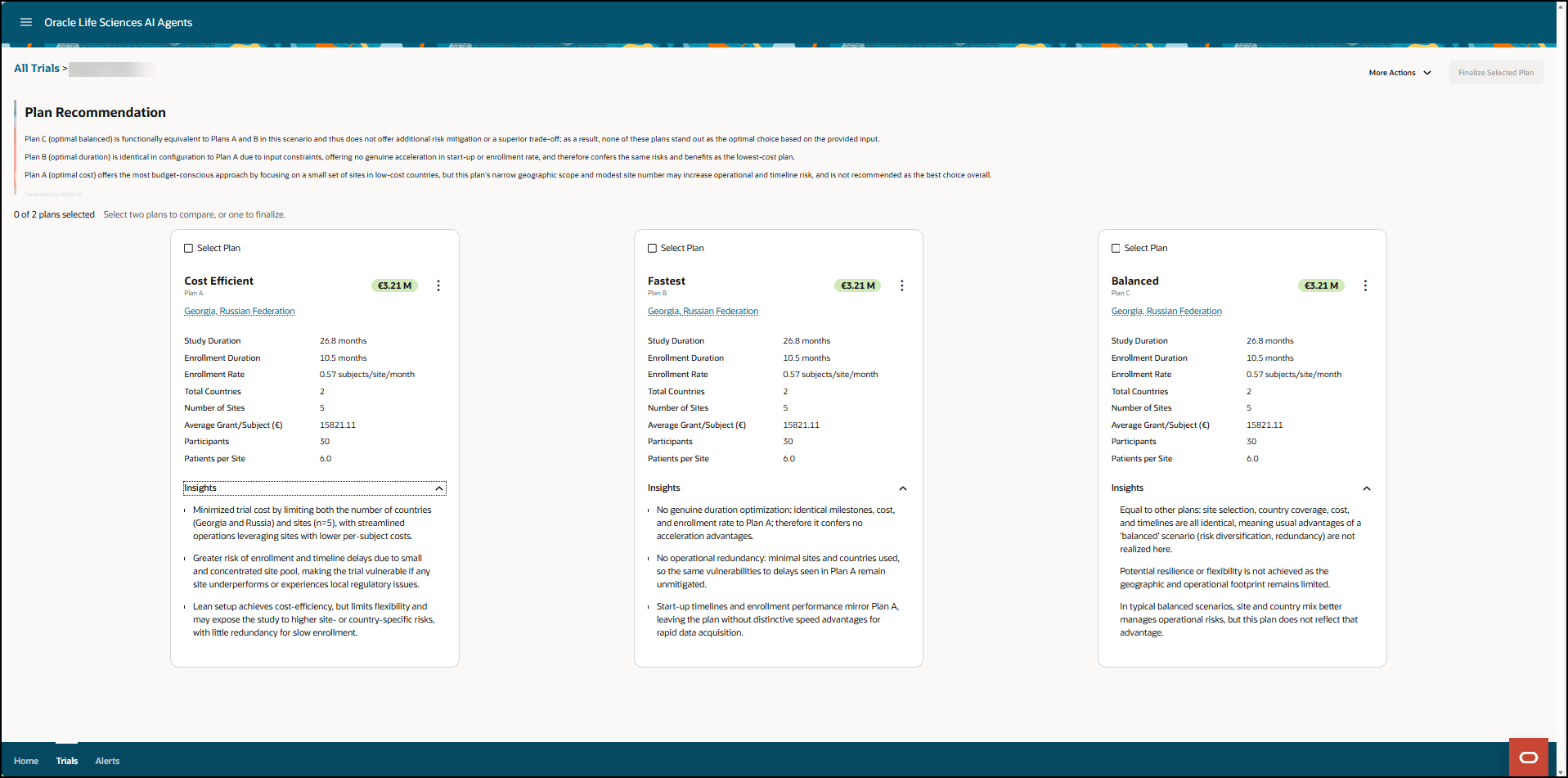This screenshot has width=1568, height=778.
Task: Go to the Home tab
Action: point(26,761)
